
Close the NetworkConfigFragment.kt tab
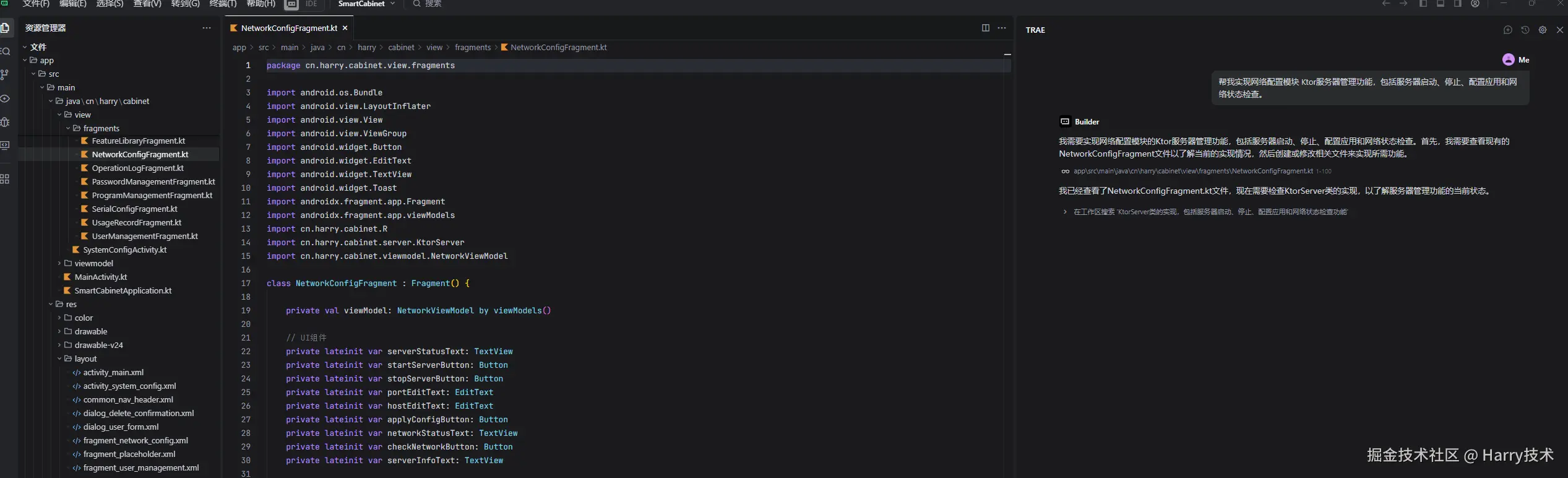345,28
